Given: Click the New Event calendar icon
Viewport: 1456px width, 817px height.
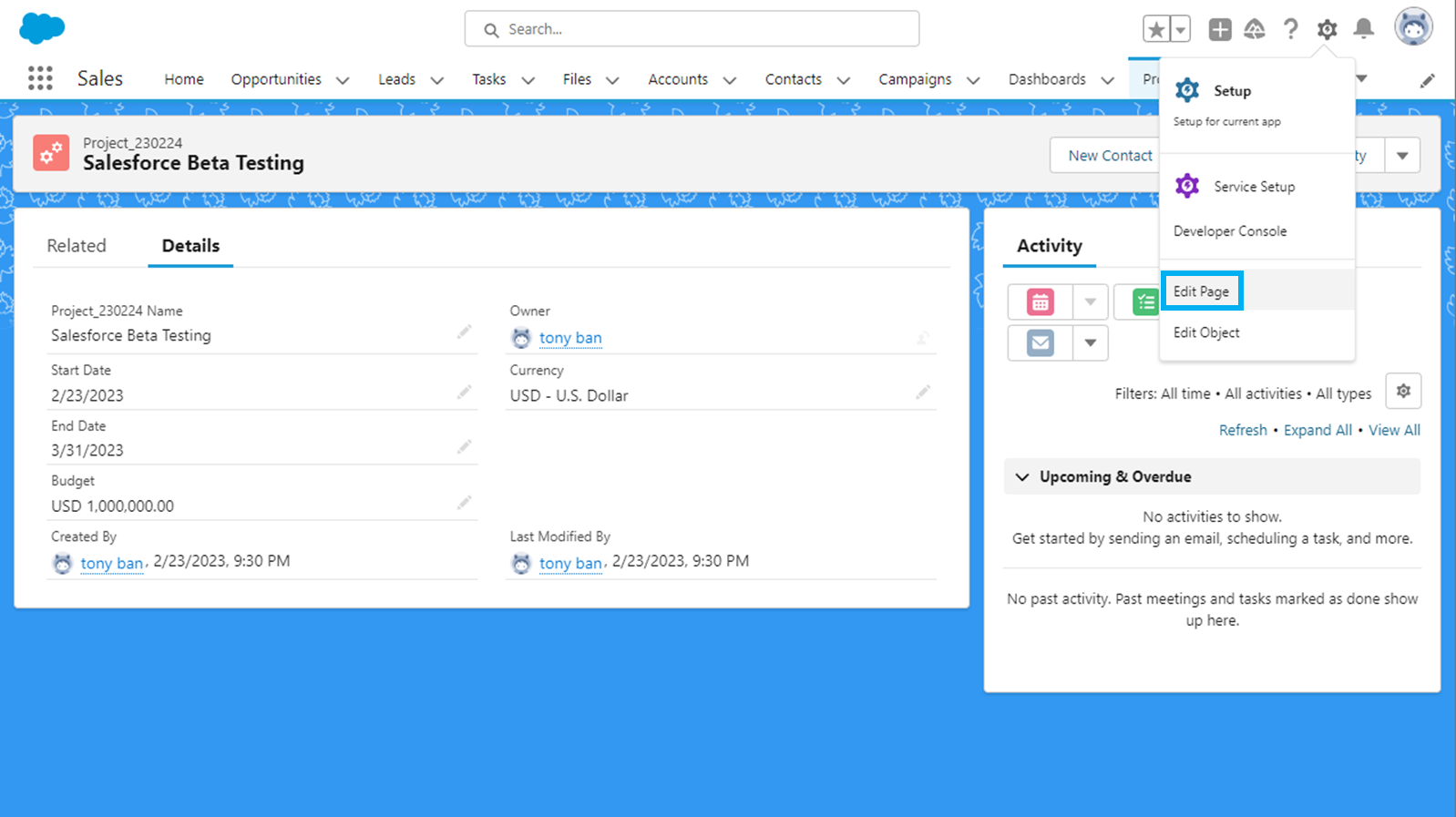Looking at the screenshot, I should tap(1040, 301).
